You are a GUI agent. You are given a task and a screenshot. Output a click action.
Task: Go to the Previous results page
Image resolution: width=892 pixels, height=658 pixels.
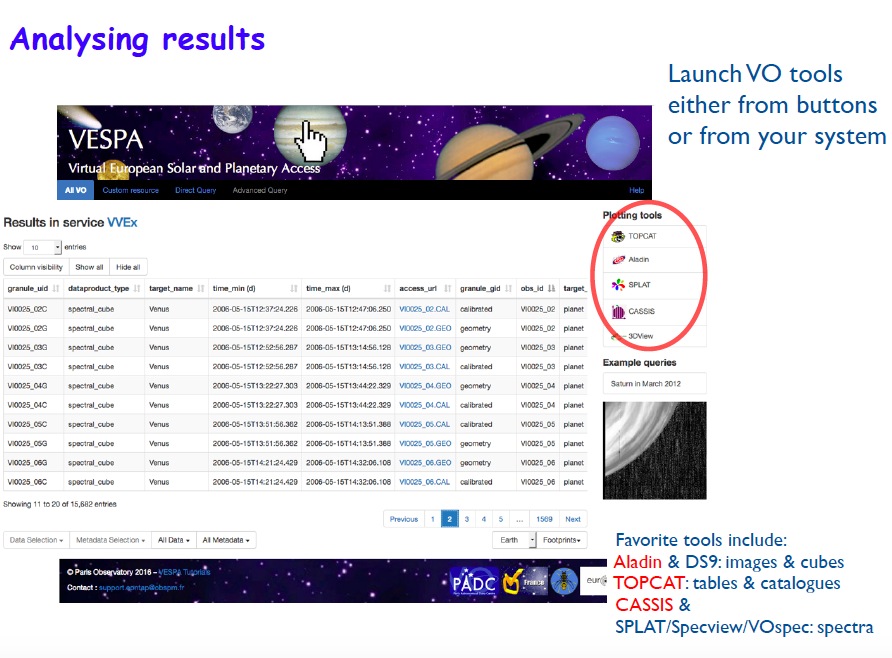point(404,519)
